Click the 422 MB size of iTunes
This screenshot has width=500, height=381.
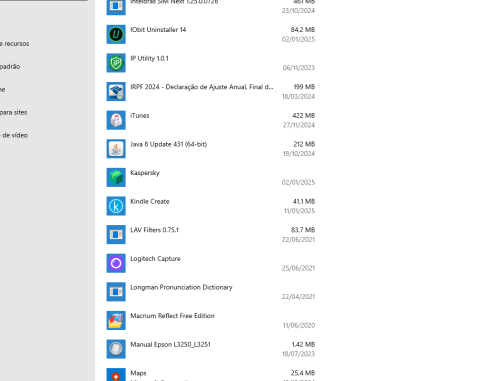303,116
